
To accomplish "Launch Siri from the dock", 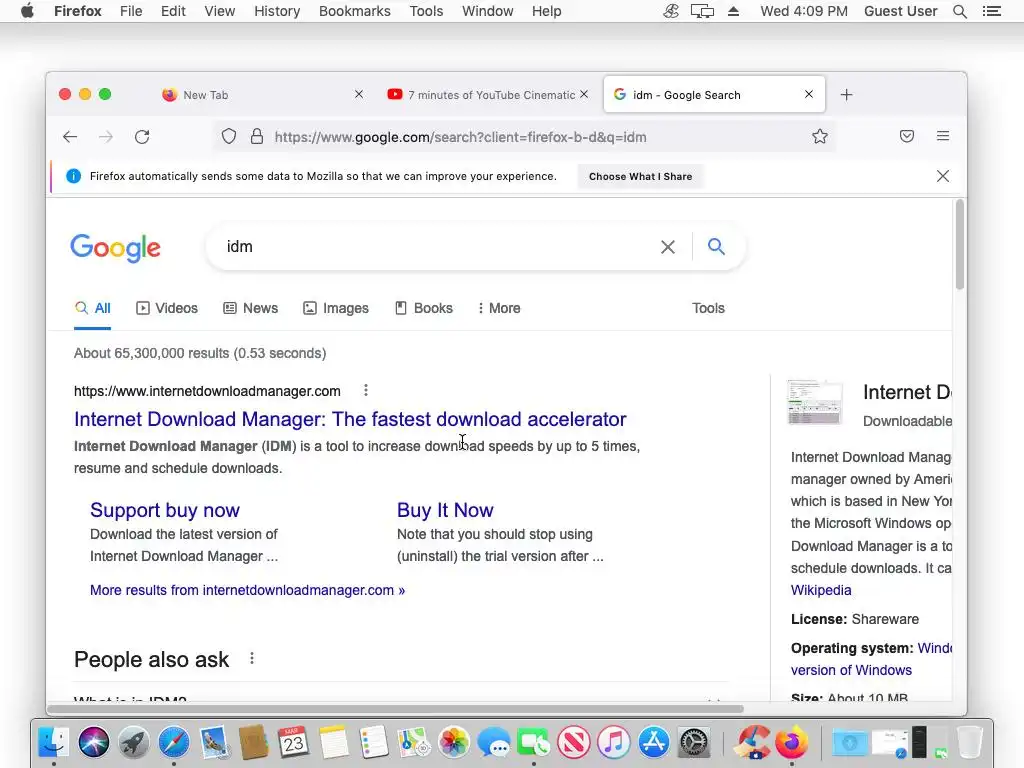I will pyautogui.click(x=93, y=742).
